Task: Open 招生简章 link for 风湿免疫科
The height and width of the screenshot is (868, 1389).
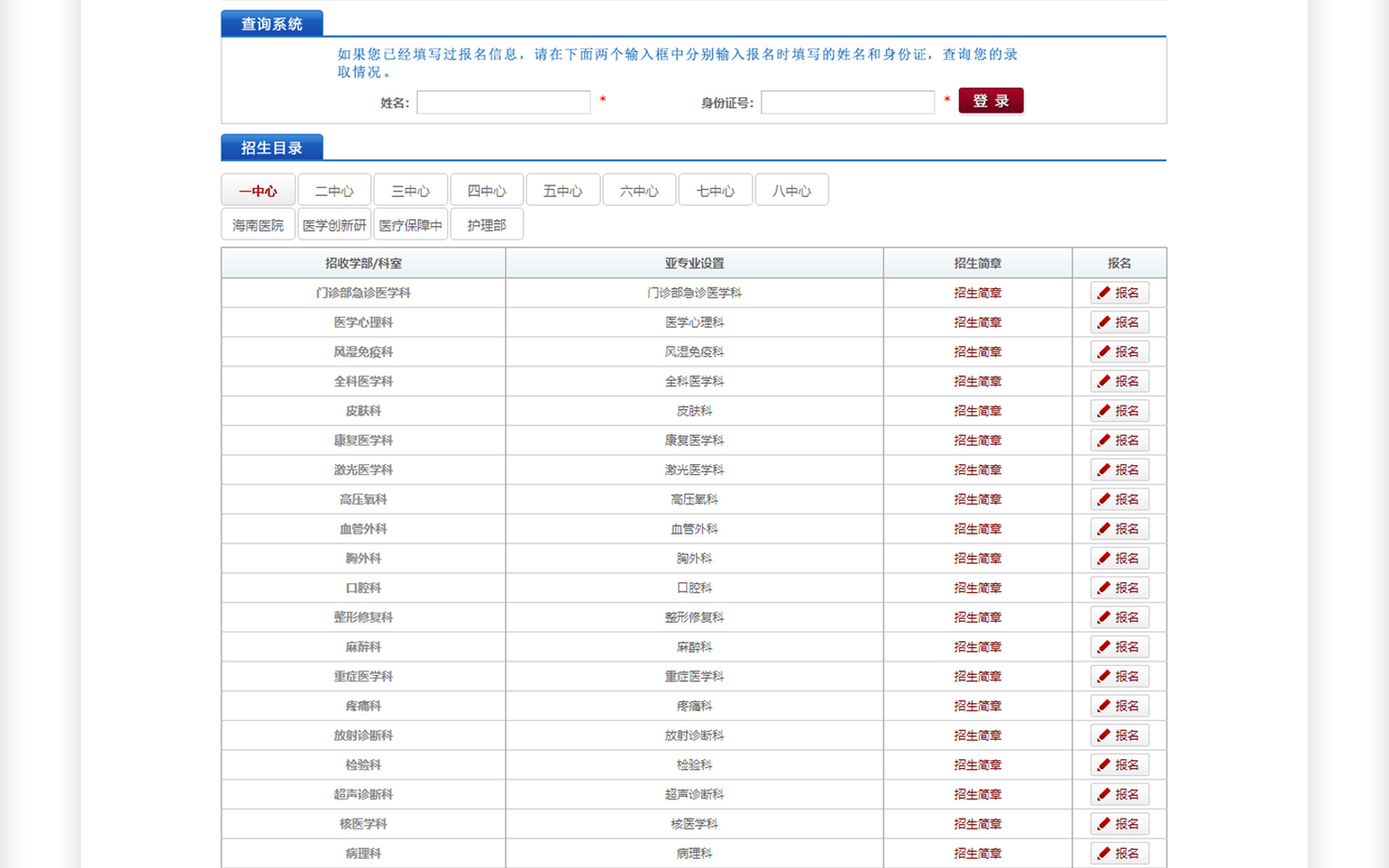Action: point(977,352)
